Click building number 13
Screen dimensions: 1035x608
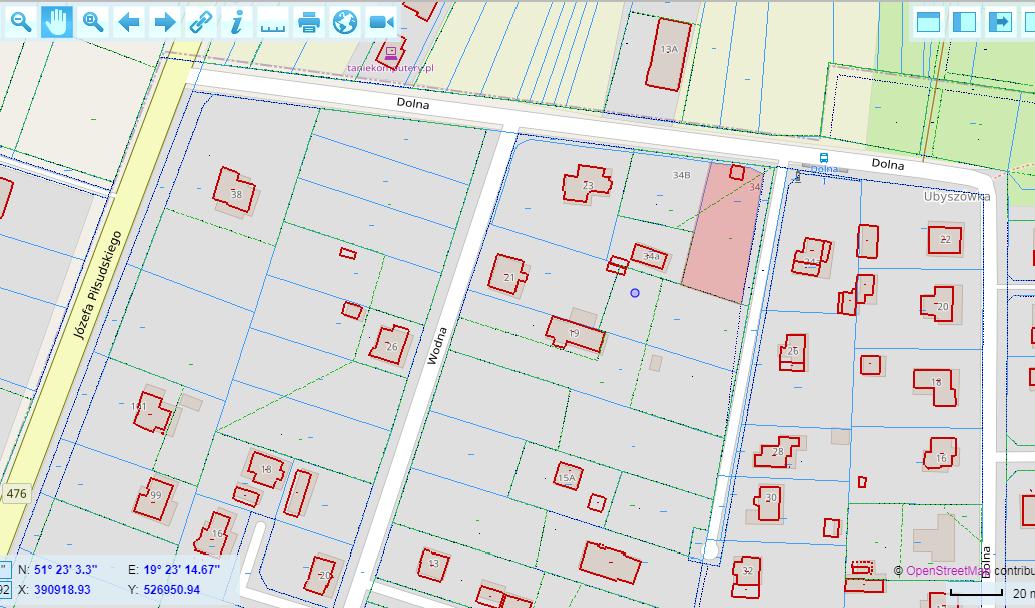coord(433,563)
